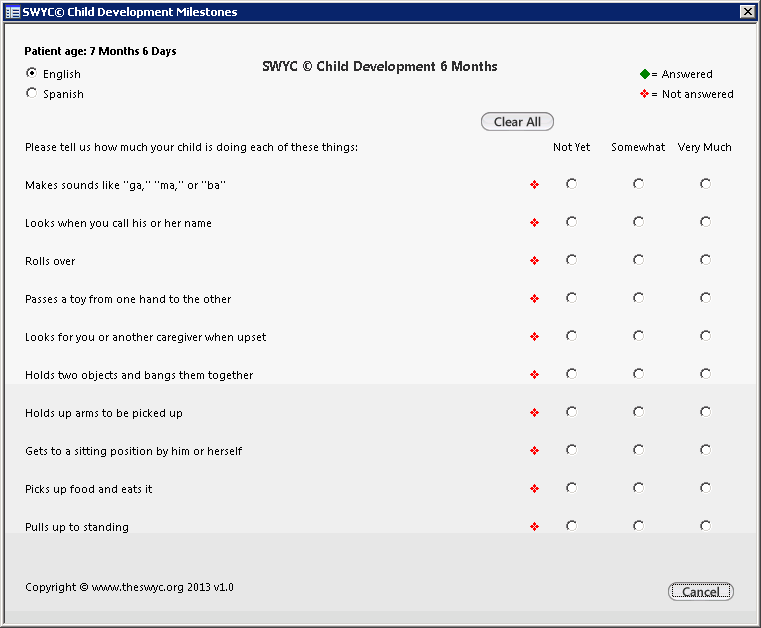
Task: Click the red Not answered legend icon
Action: click(x=644, y=94)
